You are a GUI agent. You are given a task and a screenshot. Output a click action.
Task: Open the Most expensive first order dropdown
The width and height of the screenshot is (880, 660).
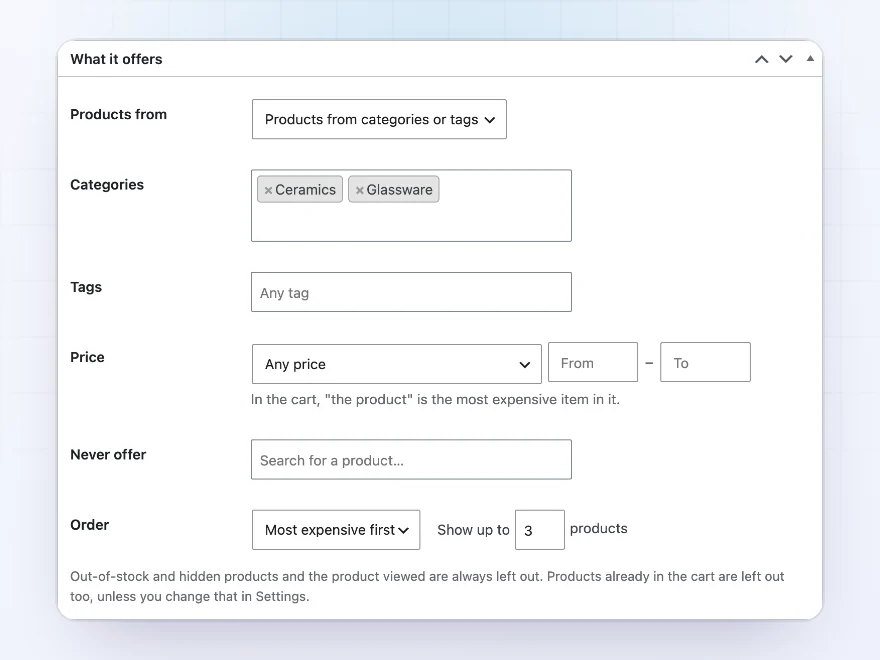[x=336, y=530]
